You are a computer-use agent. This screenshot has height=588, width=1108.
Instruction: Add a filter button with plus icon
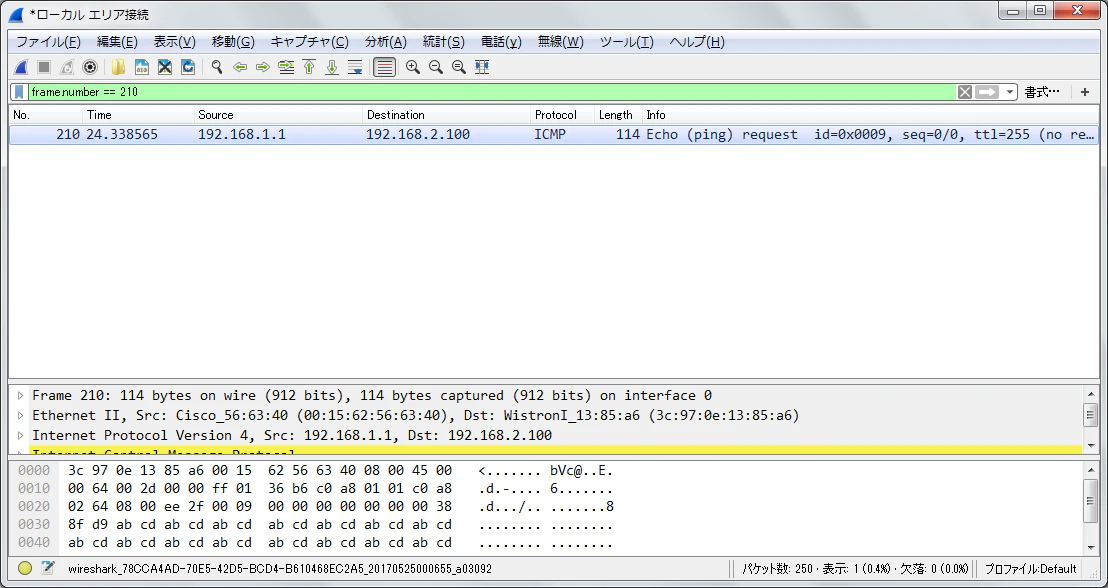[1085, 92]
